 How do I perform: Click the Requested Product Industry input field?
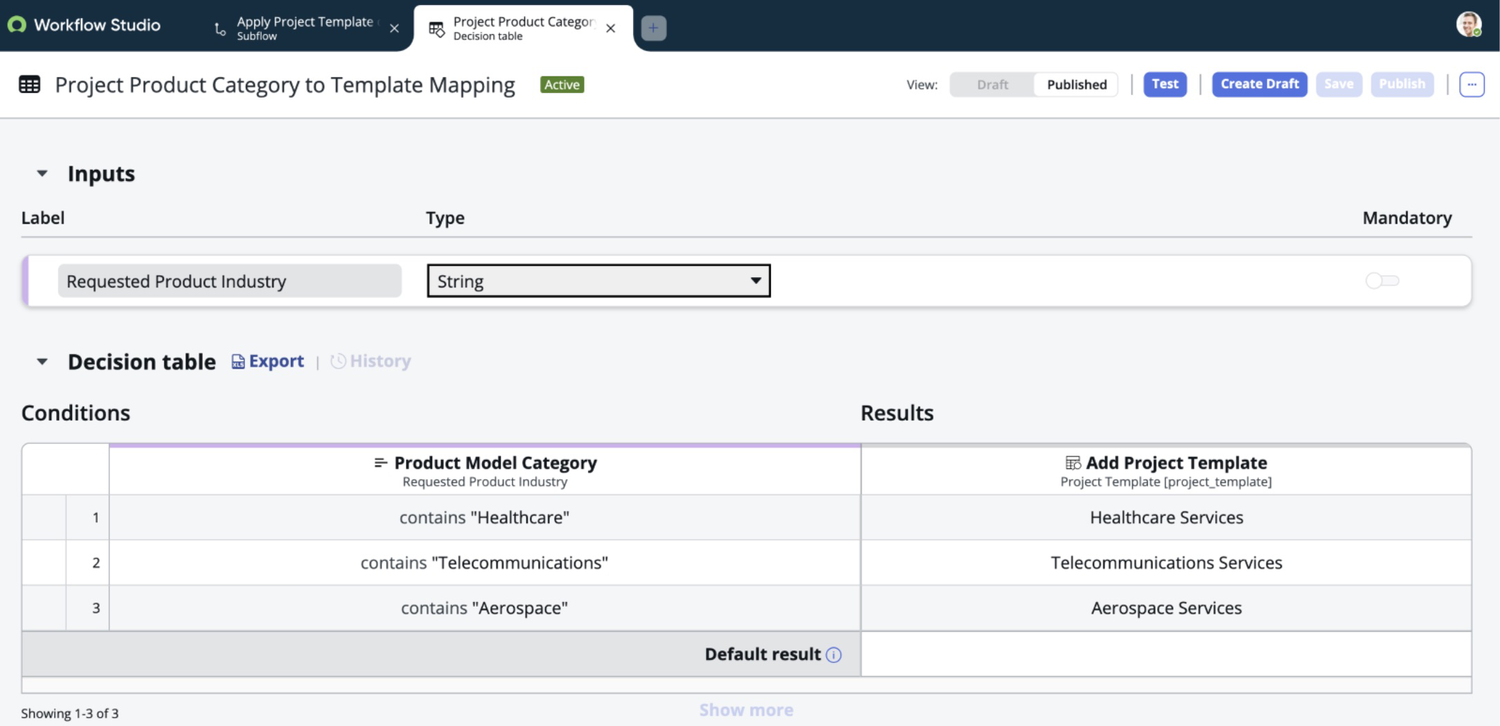228,281
